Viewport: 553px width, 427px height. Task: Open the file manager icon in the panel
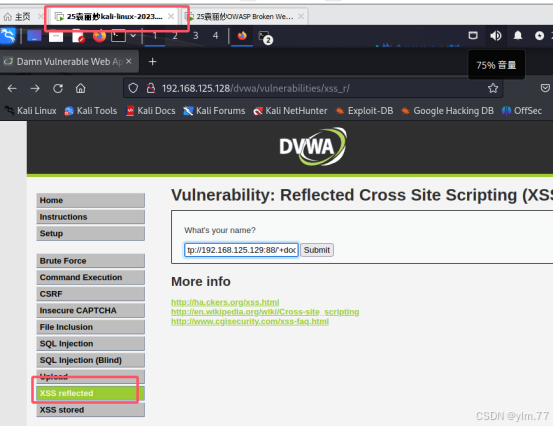(x=56, y=36)
